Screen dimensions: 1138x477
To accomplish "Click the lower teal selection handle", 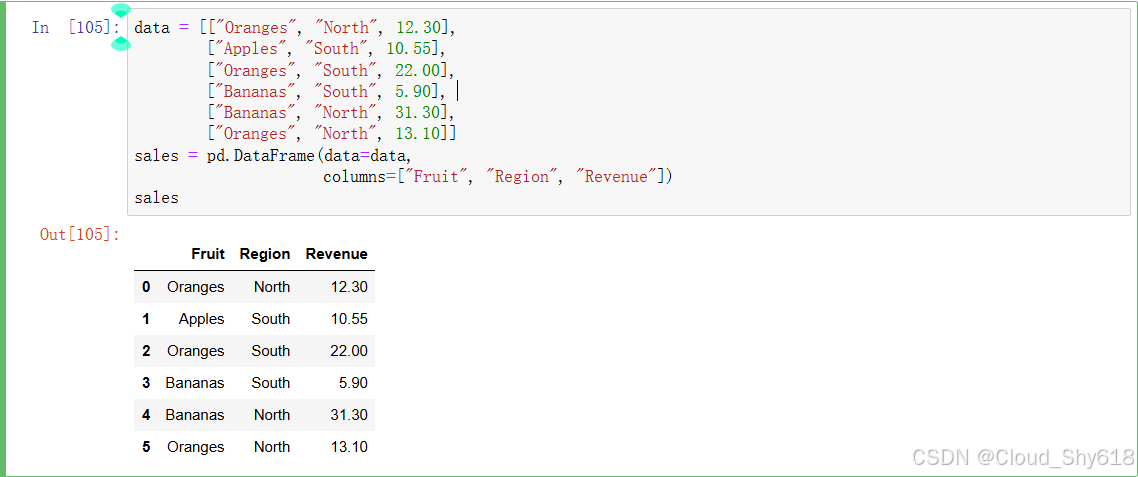I will (120, 44).
